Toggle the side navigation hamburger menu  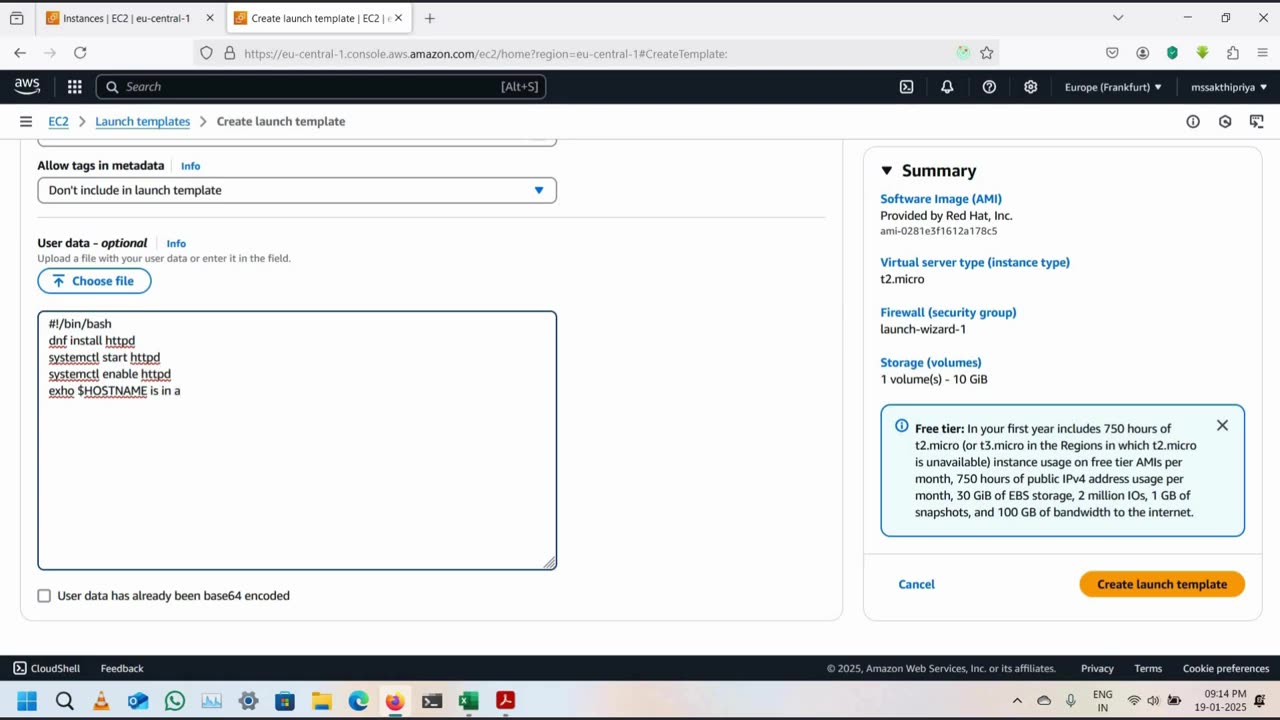point(26,121)
